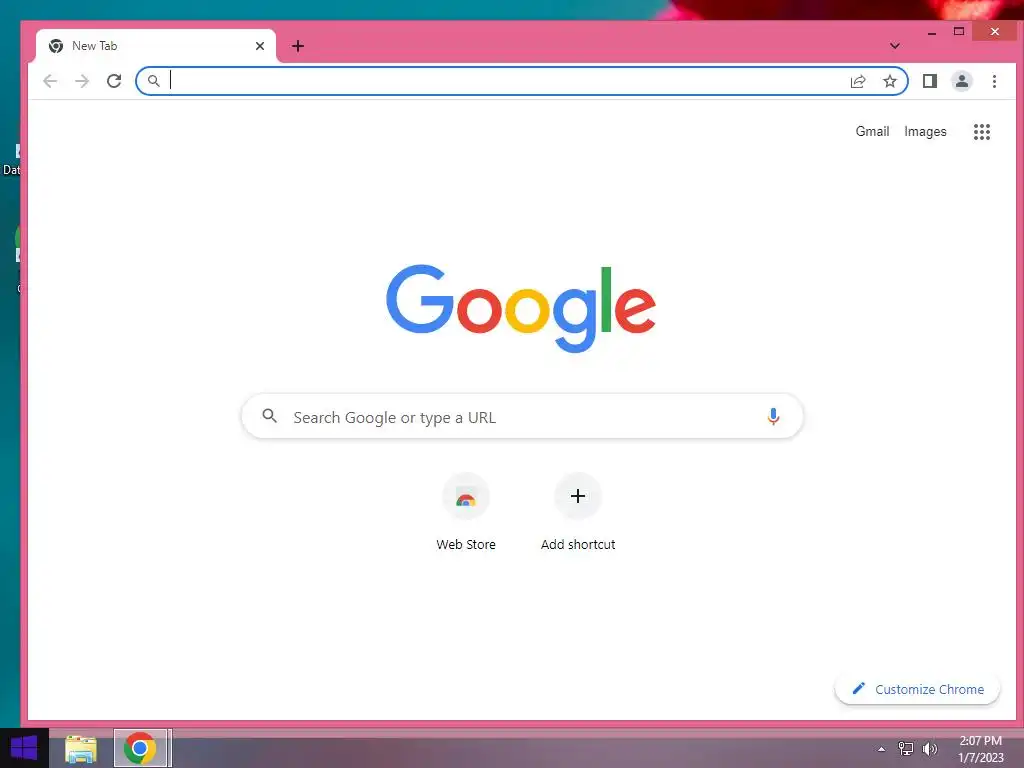
Task: Click the browser forward arrow
Action: [x=82, y=81]
